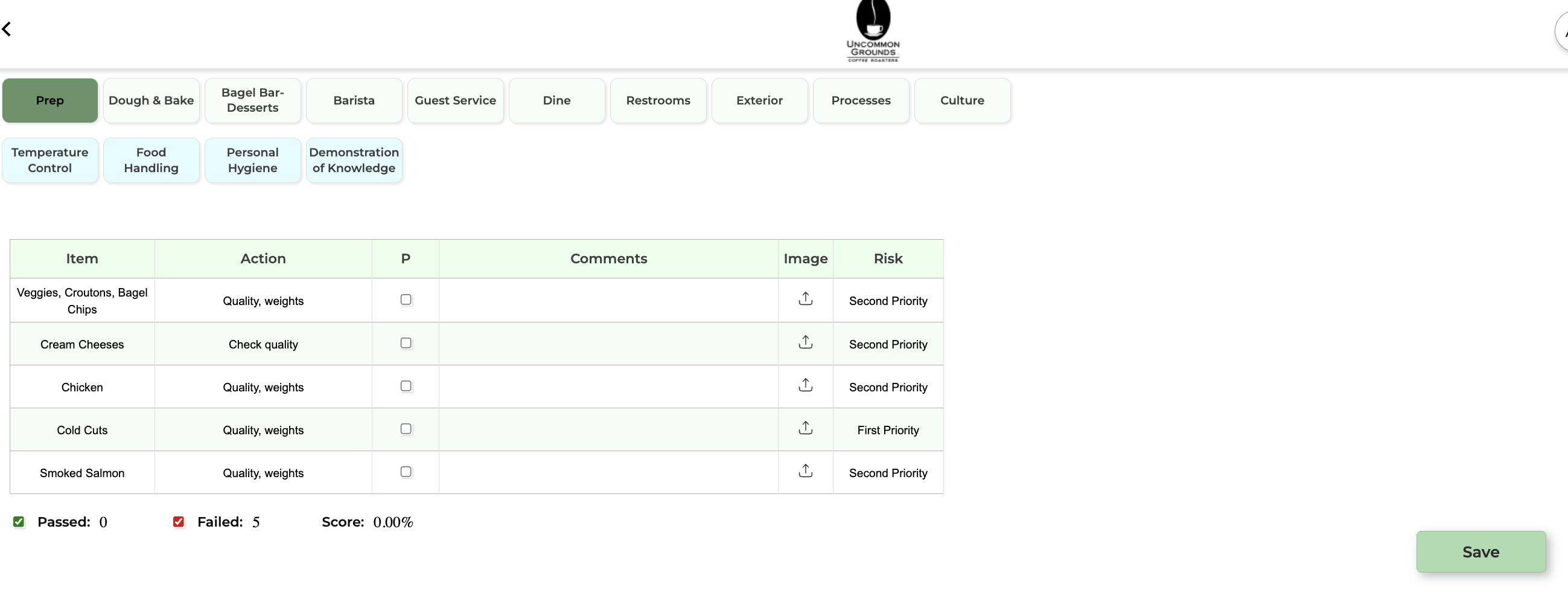Click the red Failed checkmark icon
The image size is (1568, 610).
[179, 522]
